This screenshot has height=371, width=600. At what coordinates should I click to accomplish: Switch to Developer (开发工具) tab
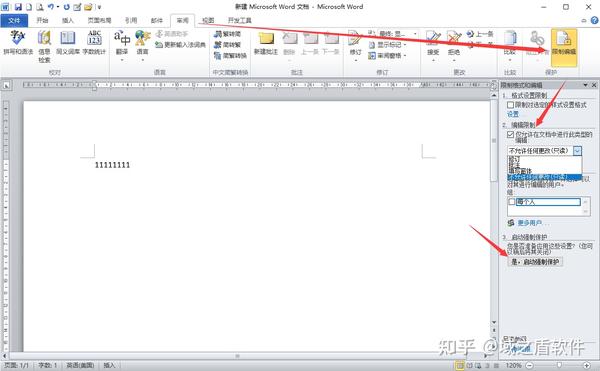240,21
